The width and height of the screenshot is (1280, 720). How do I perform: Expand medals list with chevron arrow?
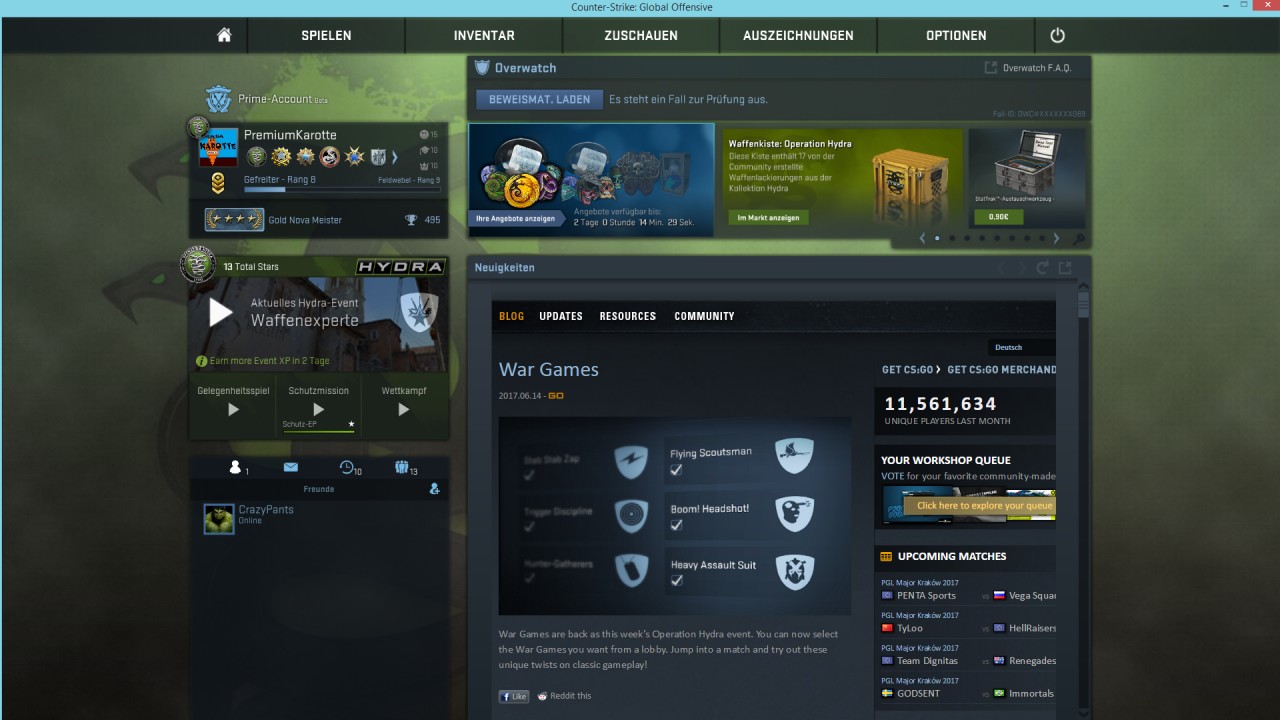pyautogui.click(x=394, y=157)
